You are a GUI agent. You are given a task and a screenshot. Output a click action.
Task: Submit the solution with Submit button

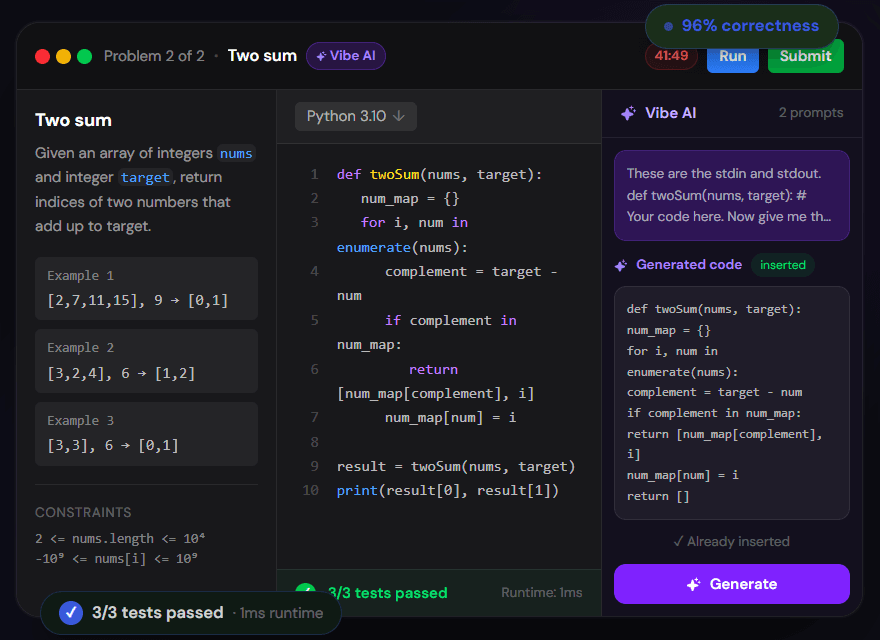tap(805, 56)
